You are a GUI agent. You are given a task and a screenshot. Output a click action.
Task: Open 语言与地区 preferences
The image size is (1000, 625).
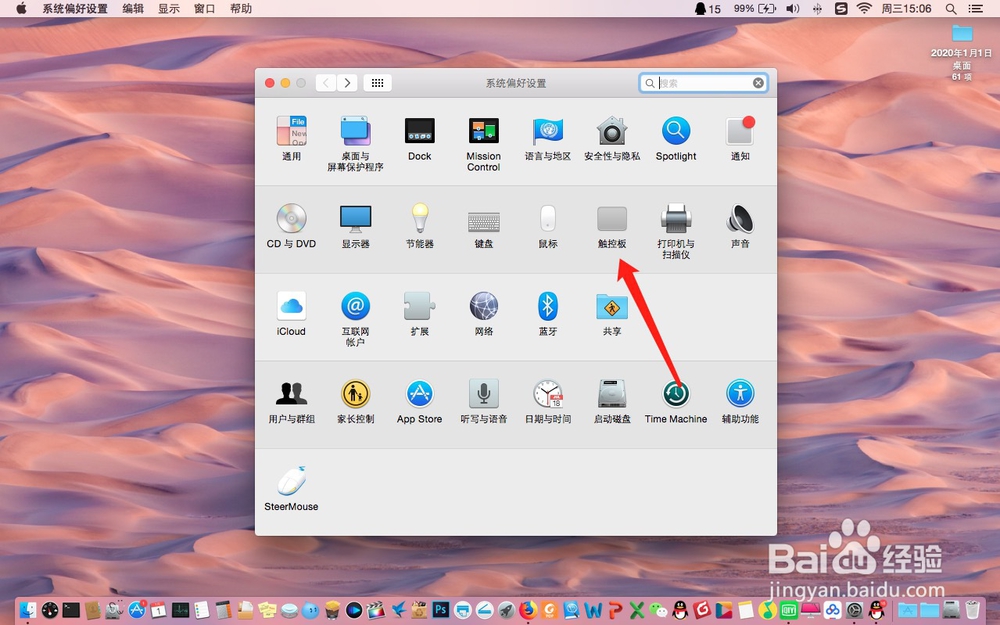pos(548,139)
